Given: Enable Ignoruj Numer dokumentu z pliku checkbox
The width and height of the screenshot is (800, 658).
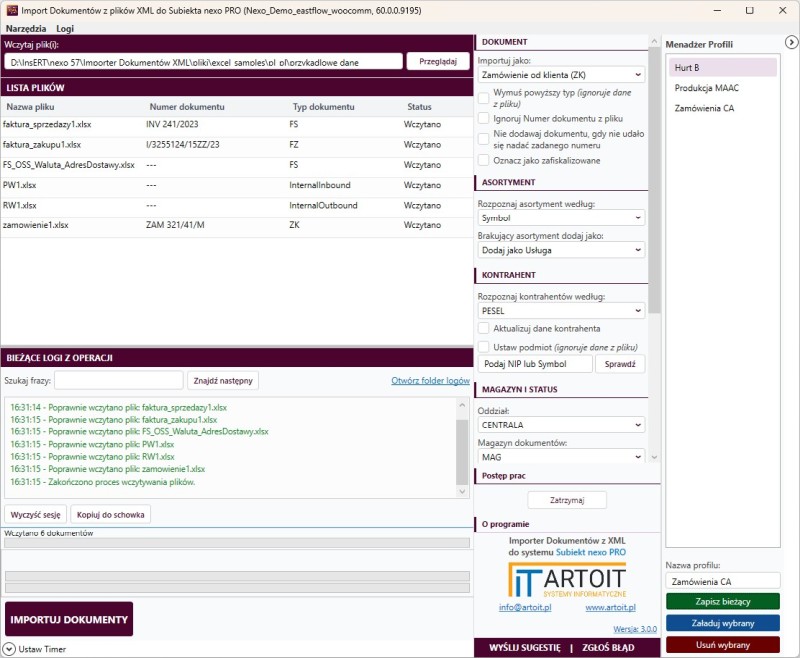Looking at the screenshot, I should [483, 118].
